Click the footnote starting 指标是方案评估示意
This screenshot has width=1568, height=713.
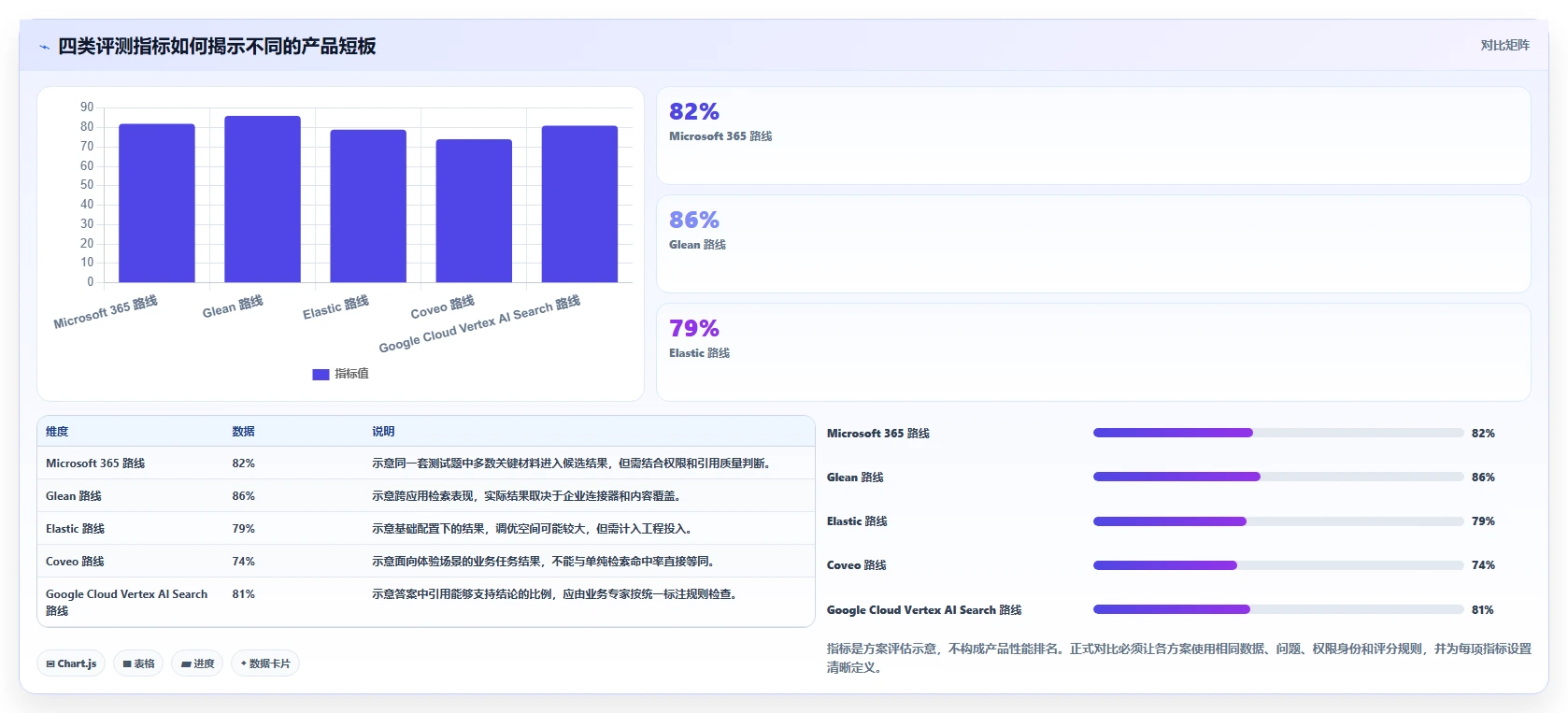coord(1179,658)
